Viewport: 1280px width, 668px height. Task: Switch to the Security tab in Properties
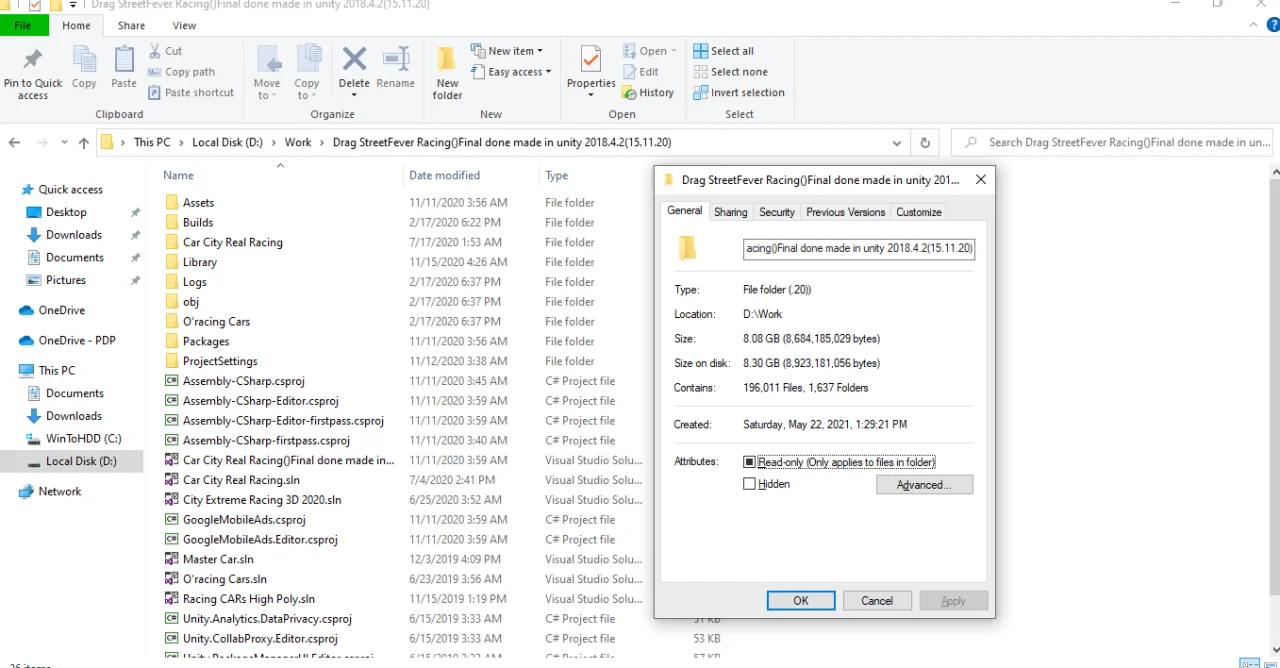776,212
